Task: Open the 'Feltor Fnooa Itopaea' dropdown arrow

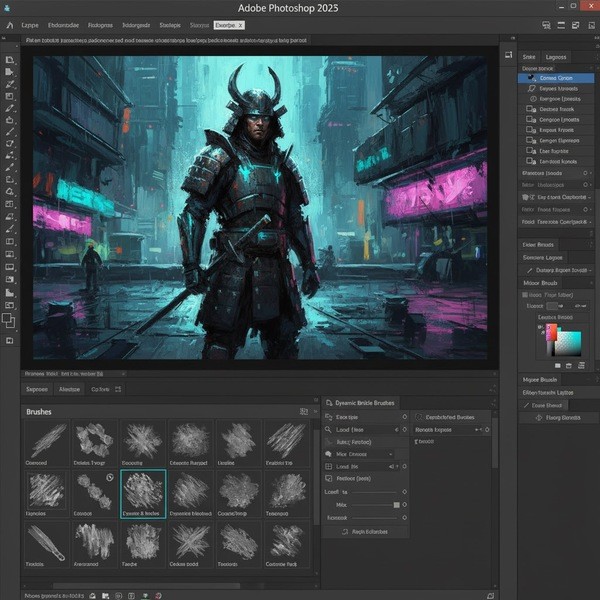Action: click(x=590, y=210)
